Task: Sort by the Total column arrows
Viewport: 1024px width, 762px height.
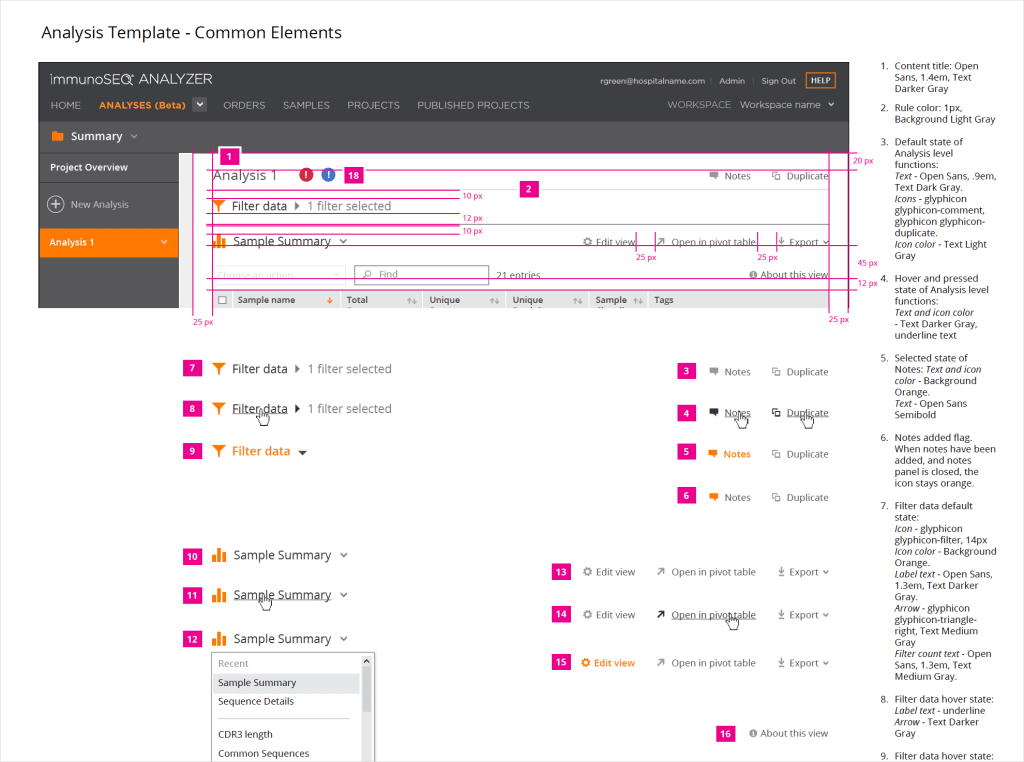Action: [411, 300]
